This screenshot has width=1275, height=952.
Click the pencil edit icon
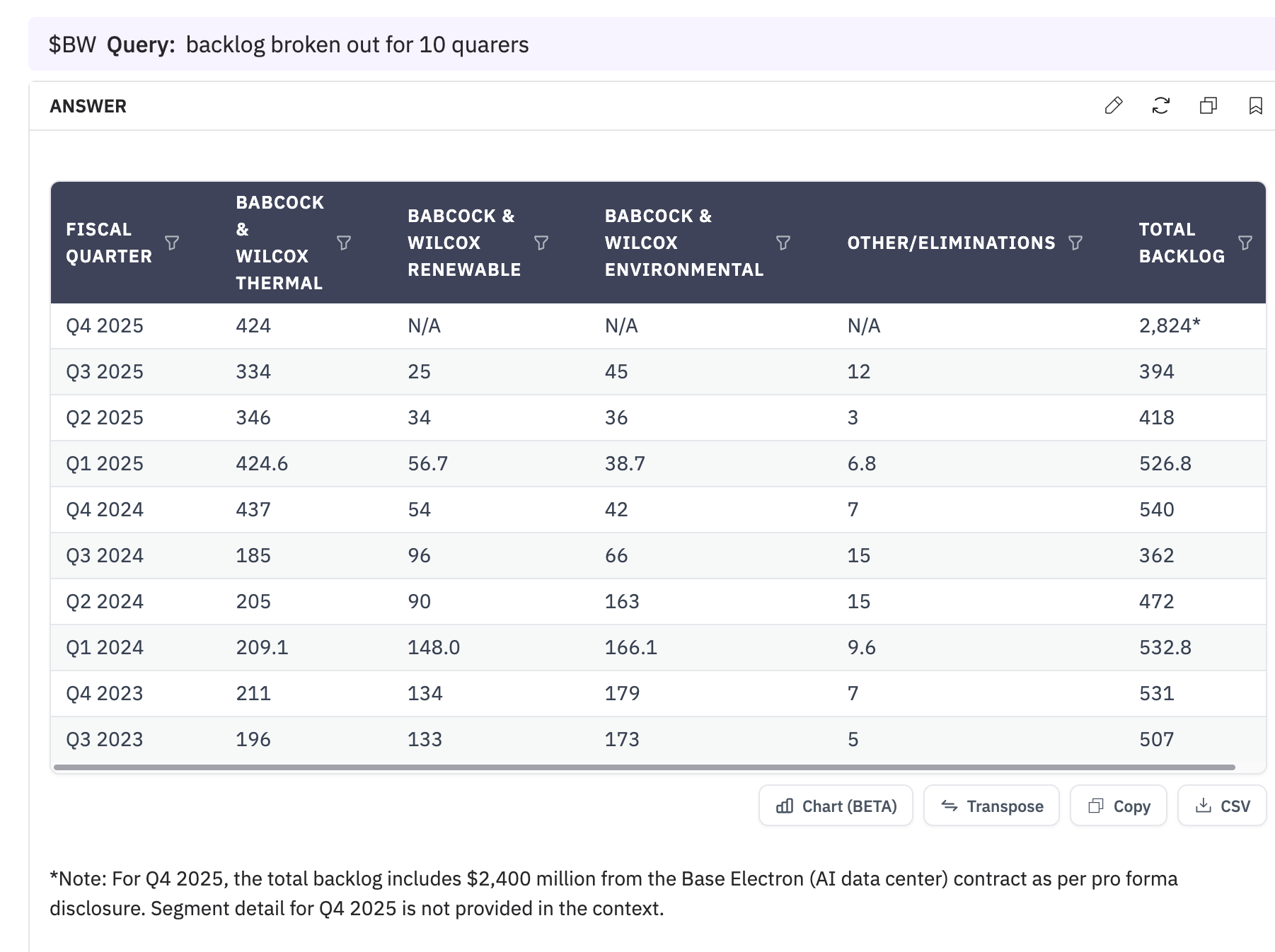point(1114,106)
